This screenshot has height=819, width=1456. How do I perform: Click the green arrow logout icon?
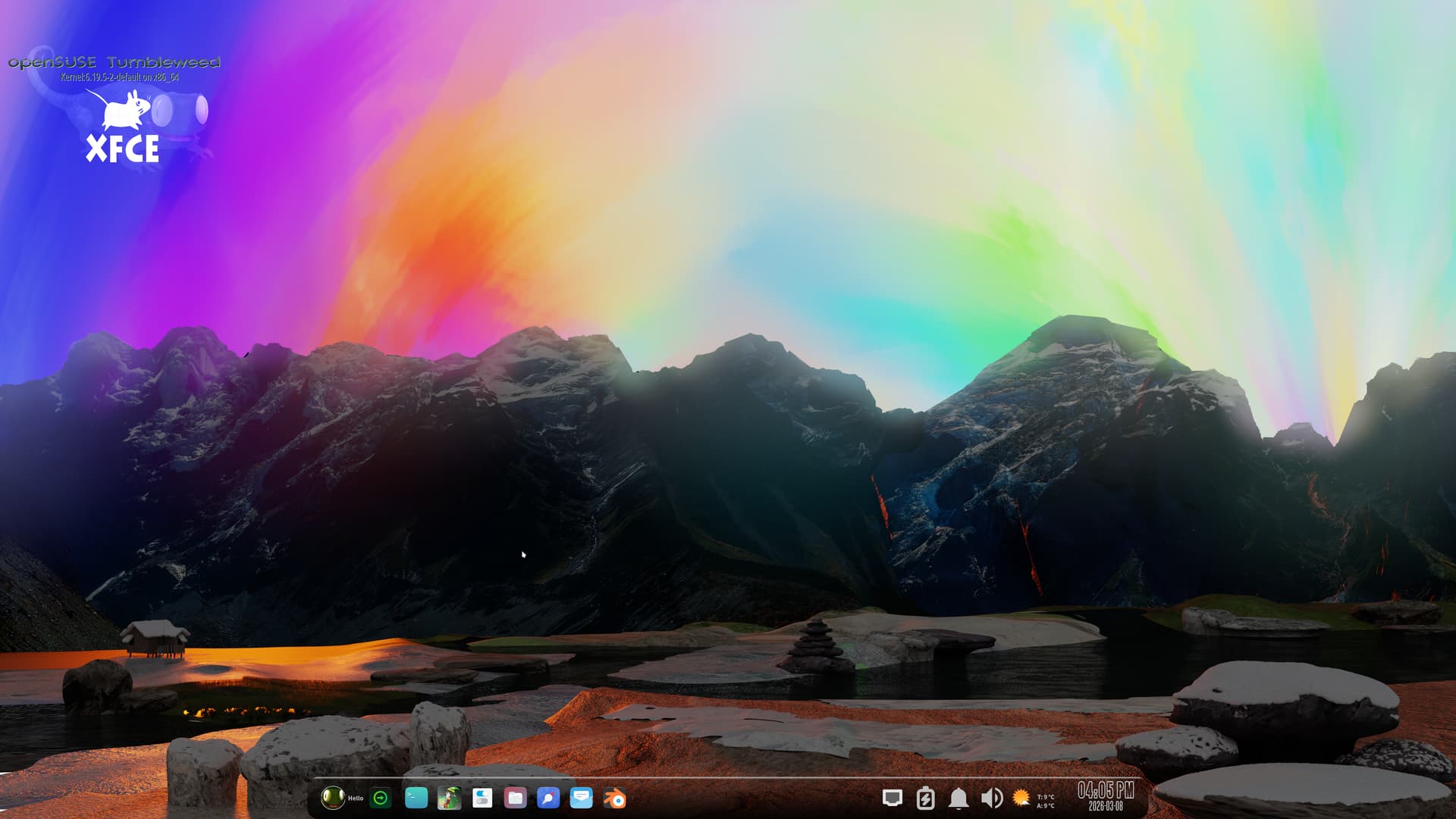[381, 798]
